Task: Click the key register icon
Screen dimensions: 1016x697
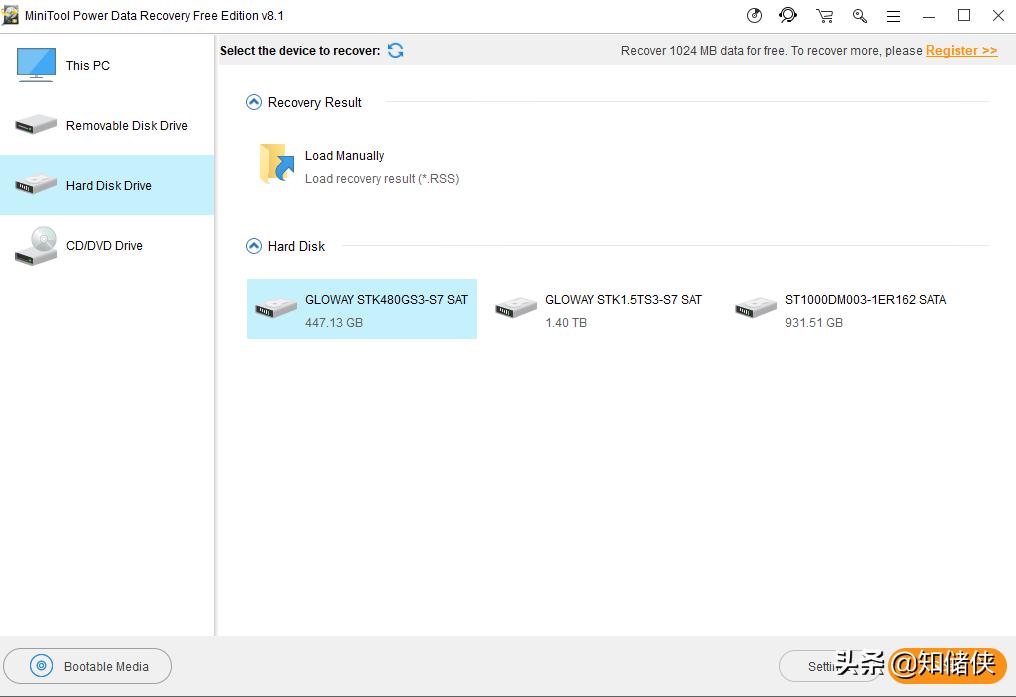Action: [x=860, y=16]
